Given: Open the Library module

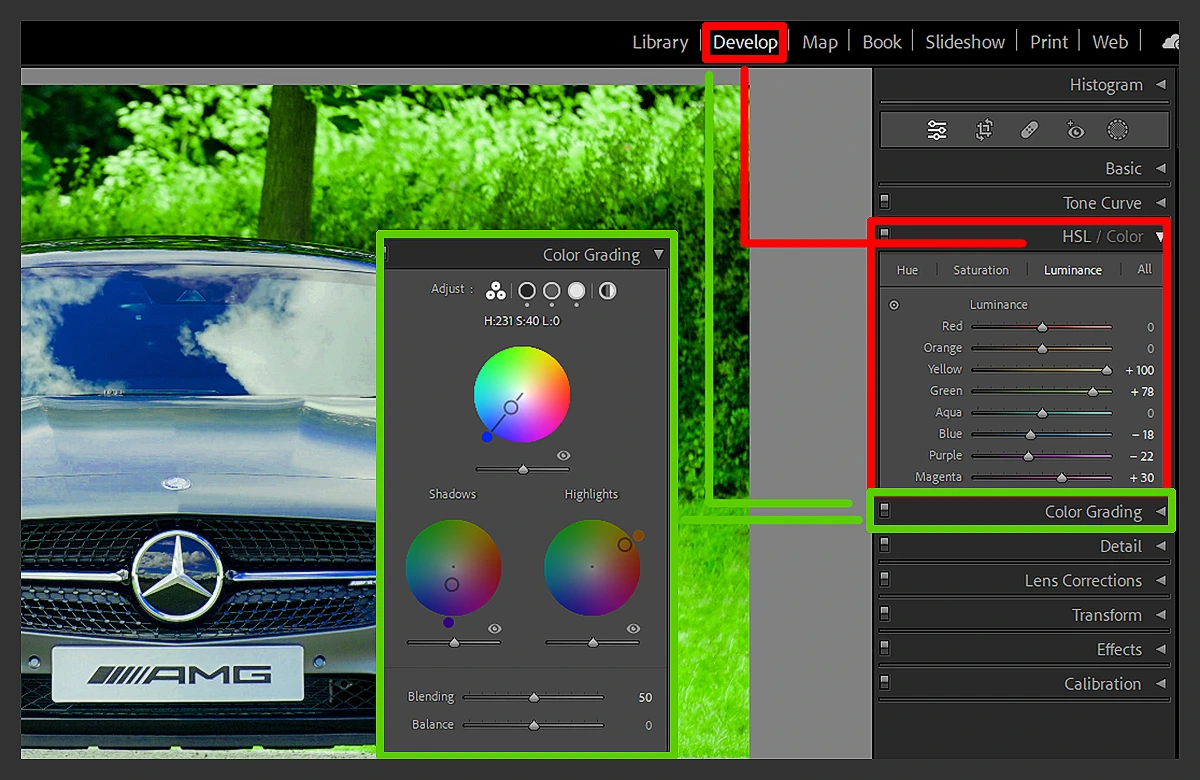Looking at the screenshot, I should pos(660,42).
